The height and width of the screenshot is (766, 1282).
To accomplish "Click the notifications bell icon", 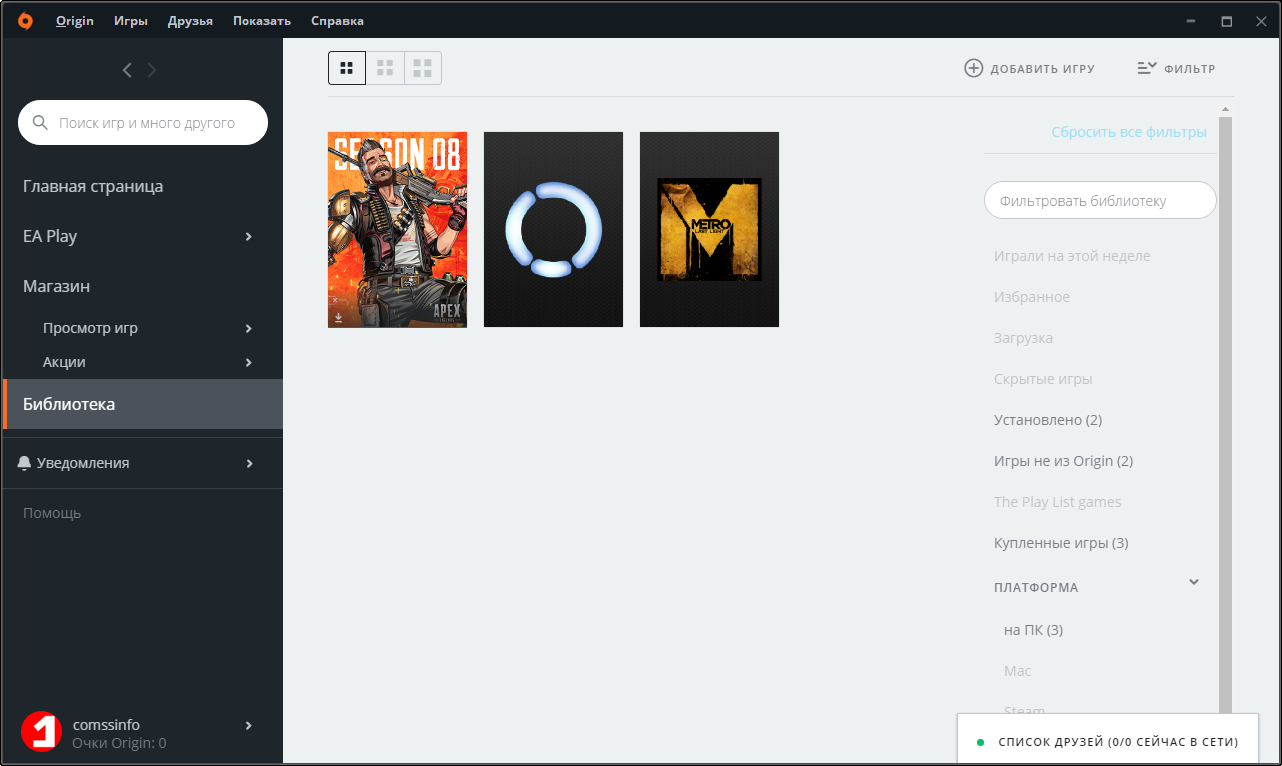I will (25, 463).
